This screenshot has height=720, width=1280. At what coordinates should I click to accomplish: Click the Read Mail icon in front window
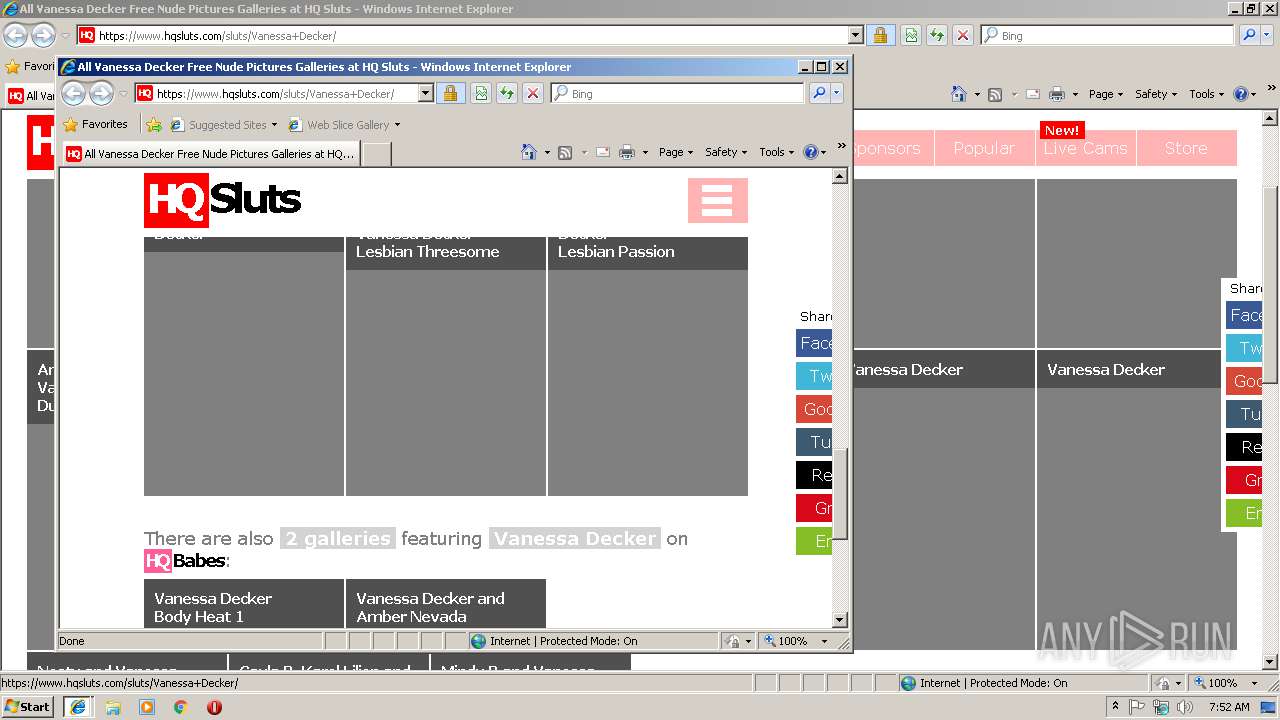point(603,152)
